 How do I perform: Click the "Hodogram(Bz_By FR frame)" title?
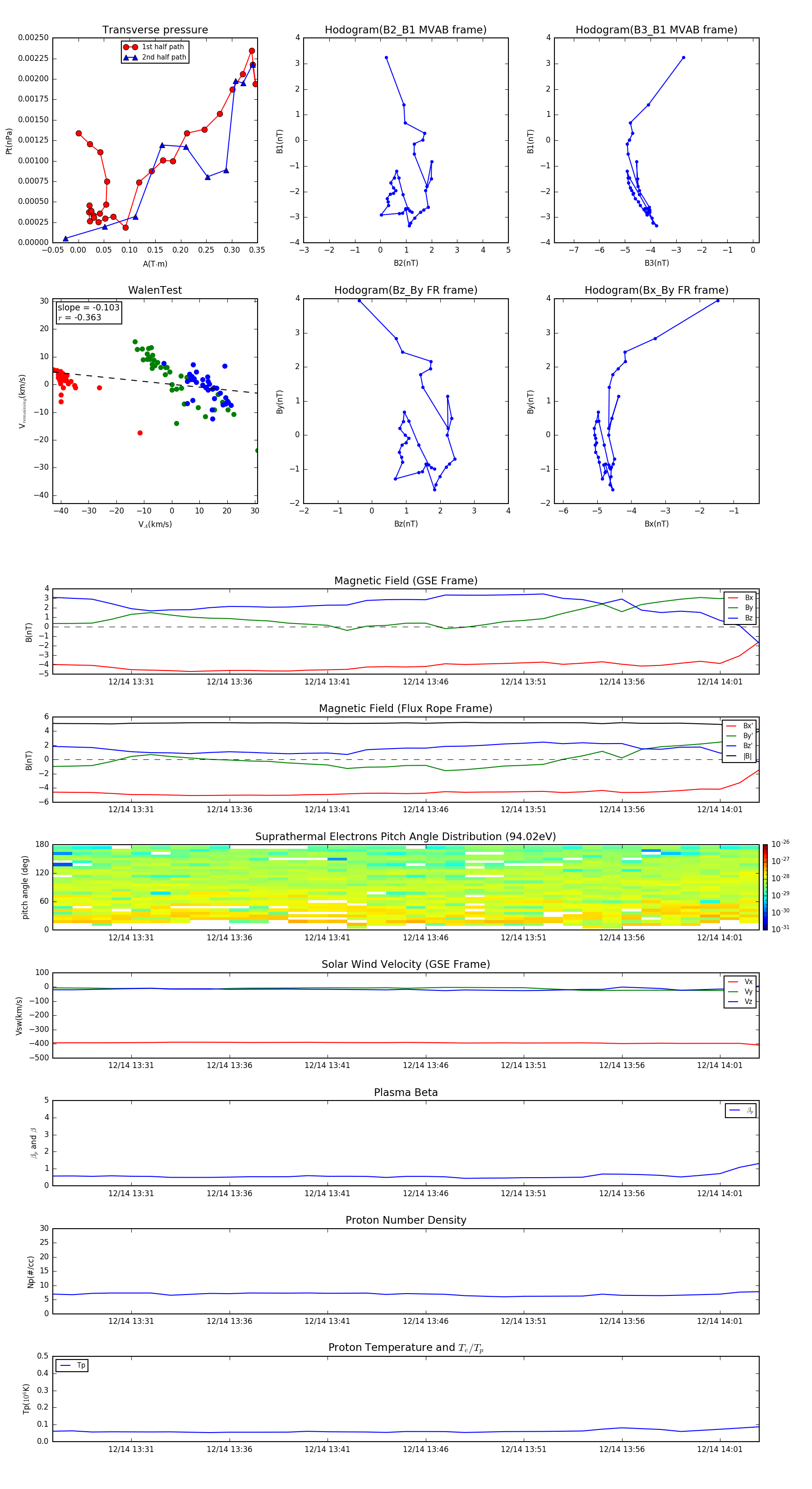click(406, 290)
